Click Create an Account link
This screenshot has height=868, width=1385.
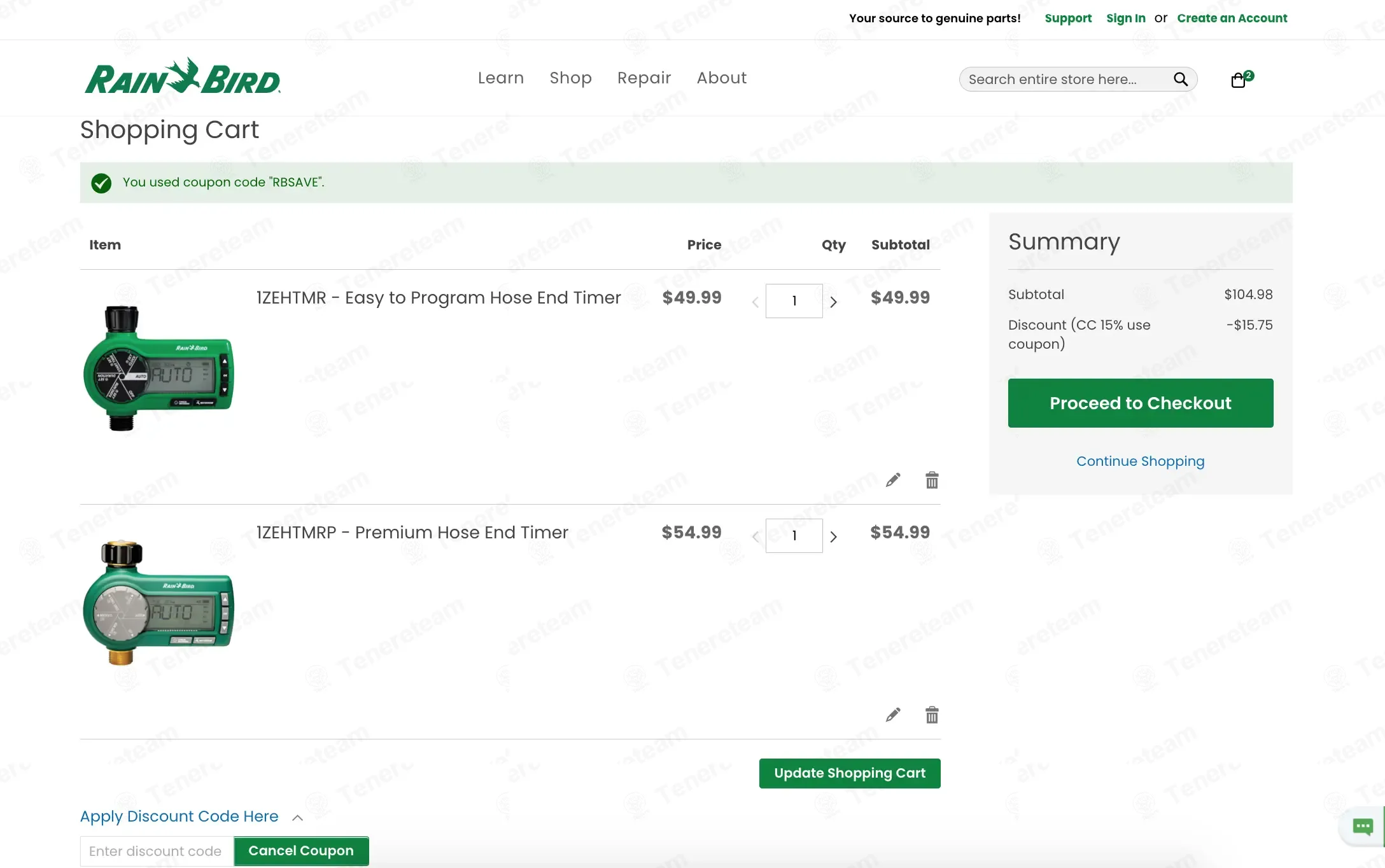point(1232,18)
